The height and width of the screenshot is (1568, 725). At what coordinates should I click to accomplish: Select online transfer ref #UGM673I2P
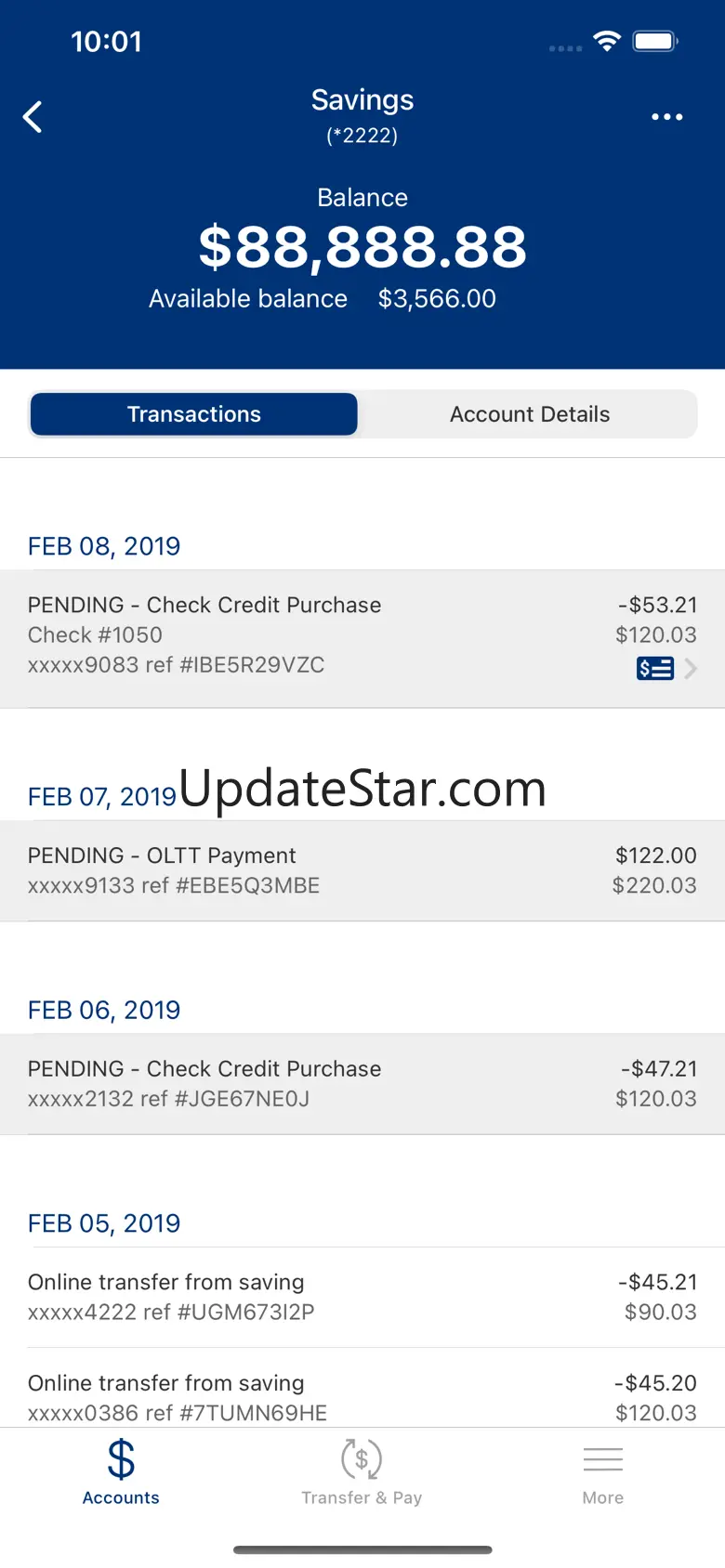[362, 1297]
